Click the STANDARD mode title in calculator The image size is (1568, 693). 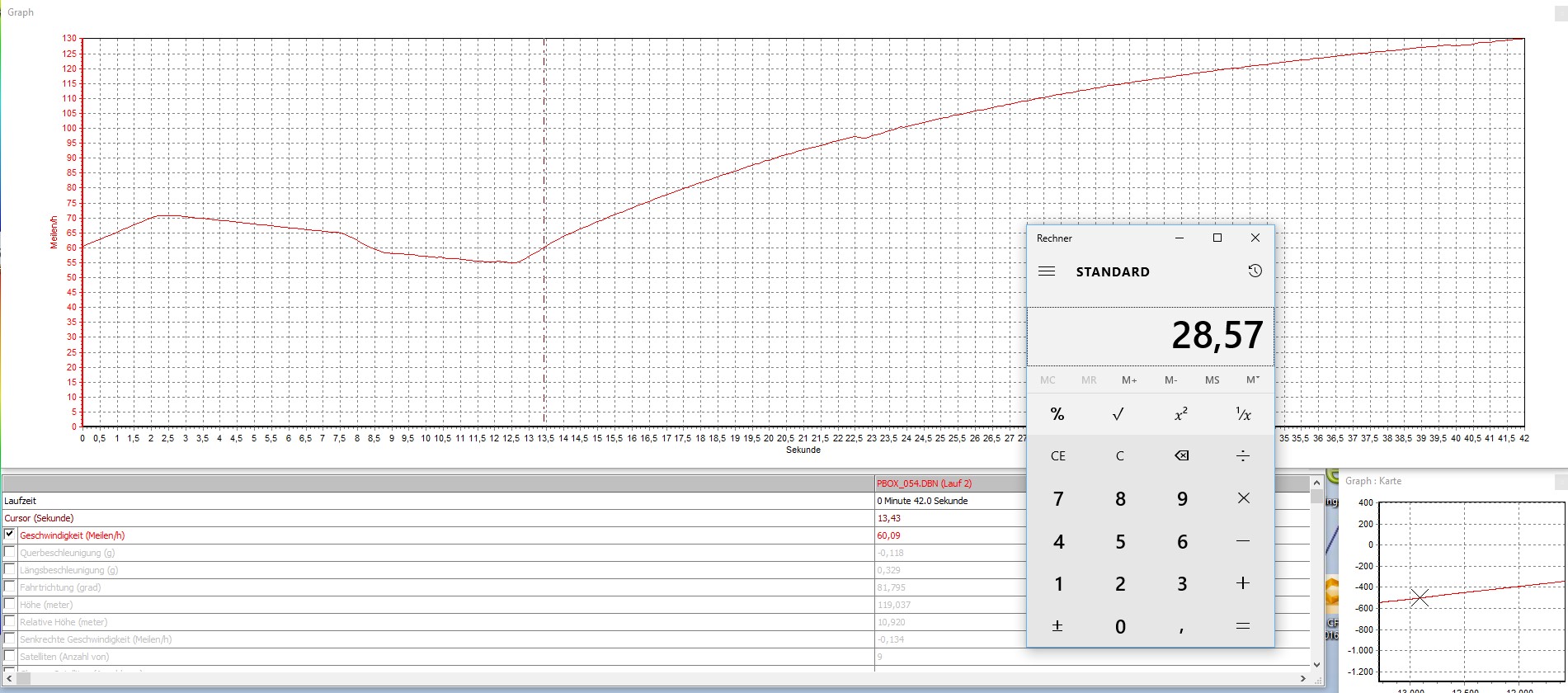[x=1113, y=271]
